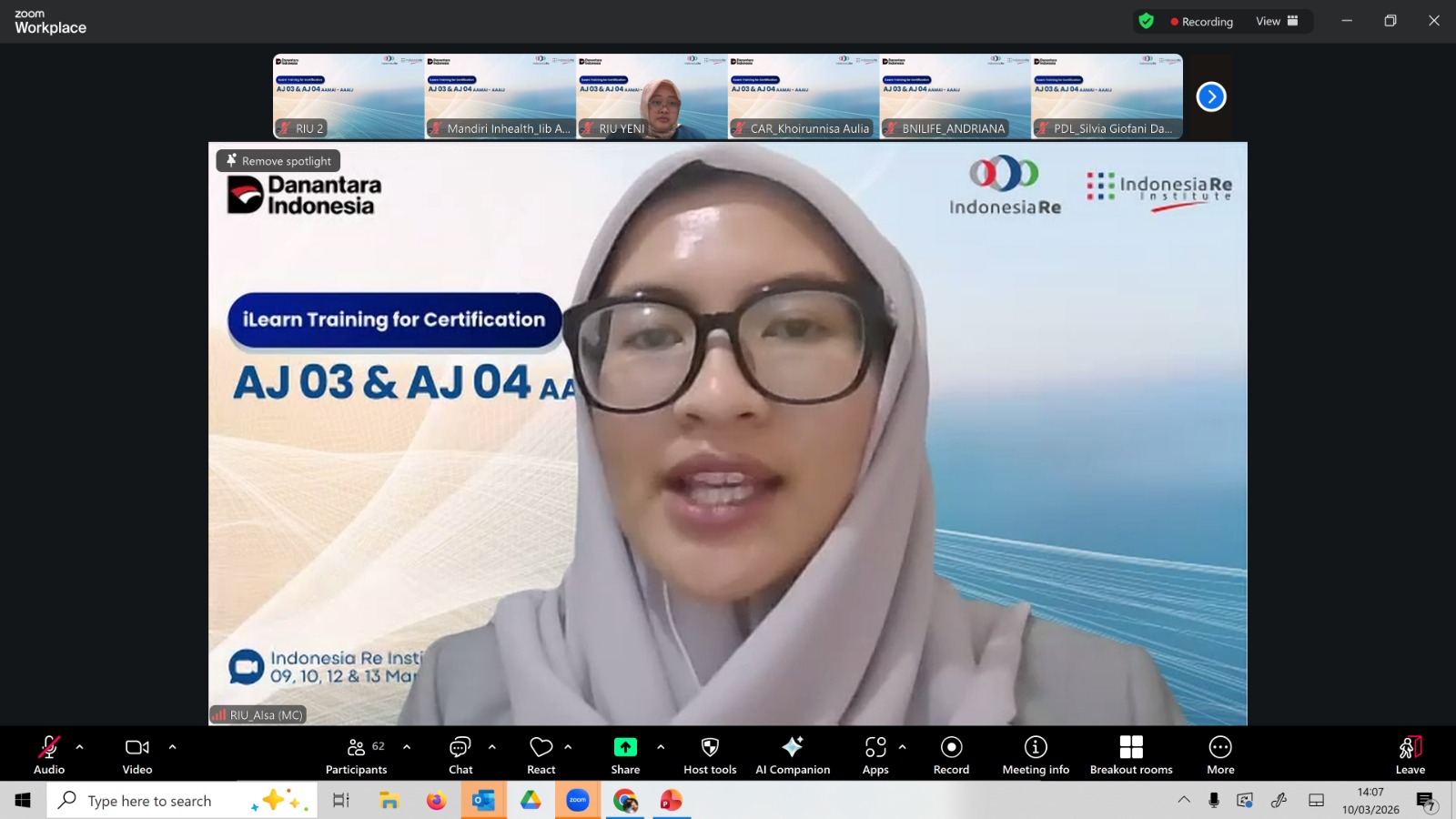
Task: Open Breakout rooms
Action: coord(1131,755)
